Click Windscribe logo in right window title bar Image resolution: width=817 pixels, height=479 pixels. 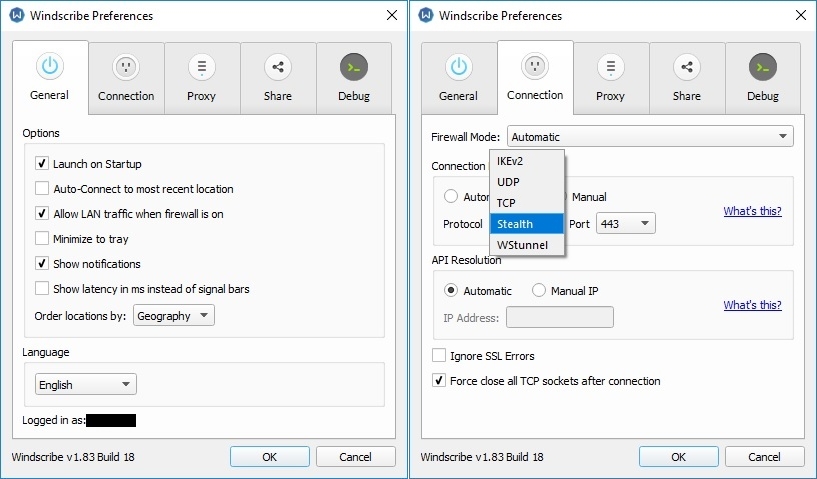pos(426,15)
